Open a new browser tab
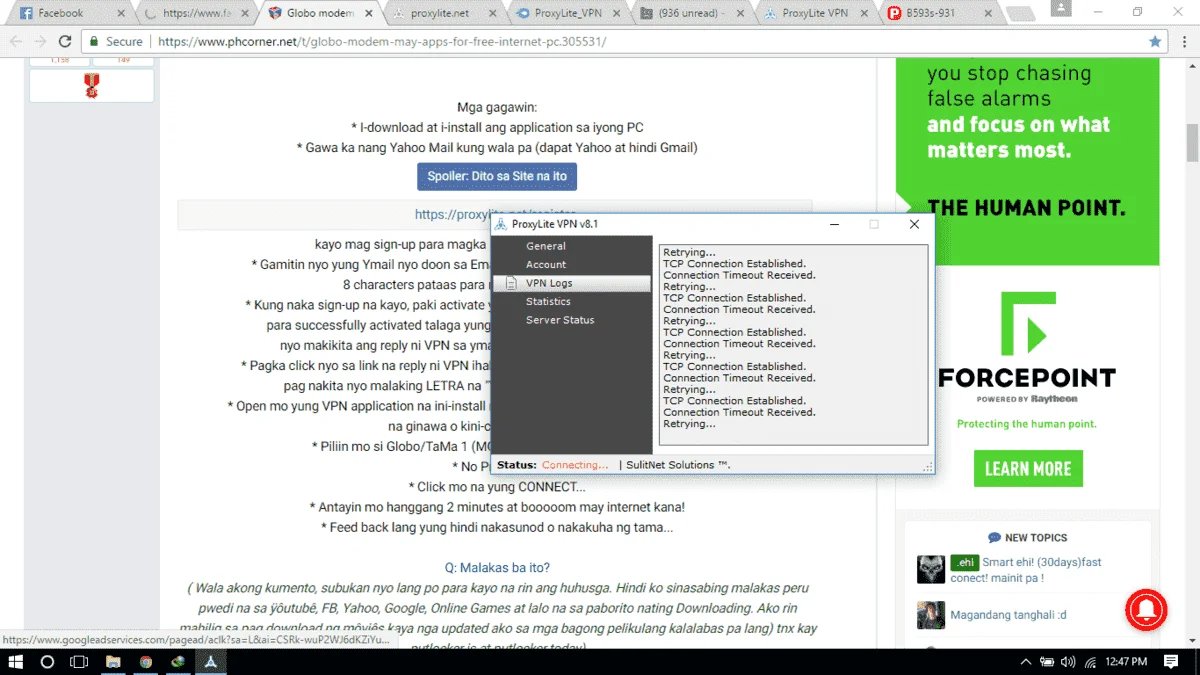Screen dimensions: 1200x675 coord(1020,14)
